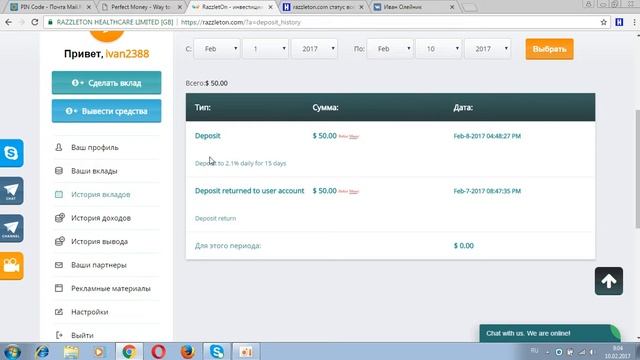Open the start day 1 dropdown
Viewport: 640px width, 360px height.
[266, 49]
